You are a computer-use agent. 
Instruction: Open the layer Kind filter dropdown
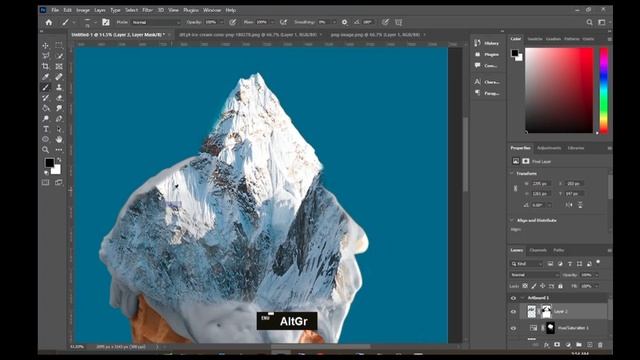527,264
